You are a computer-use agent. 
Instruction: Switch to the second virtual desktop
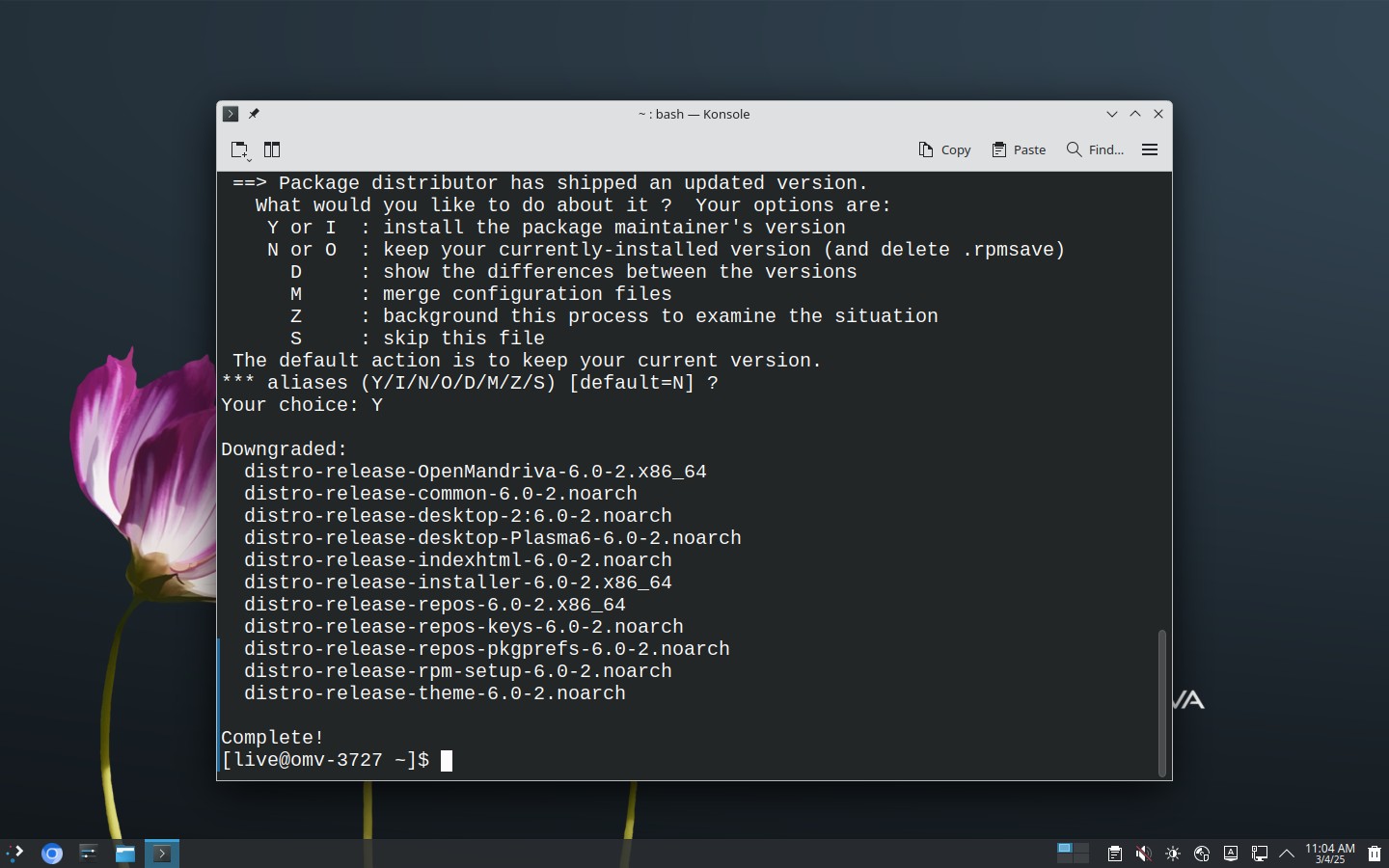(x=1081, y=848)
